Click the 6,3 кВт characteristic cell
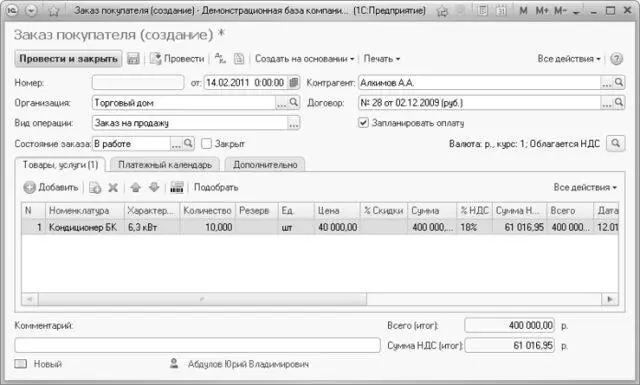The height and width of the screenshot is (385, 640). tap(152, 227)
